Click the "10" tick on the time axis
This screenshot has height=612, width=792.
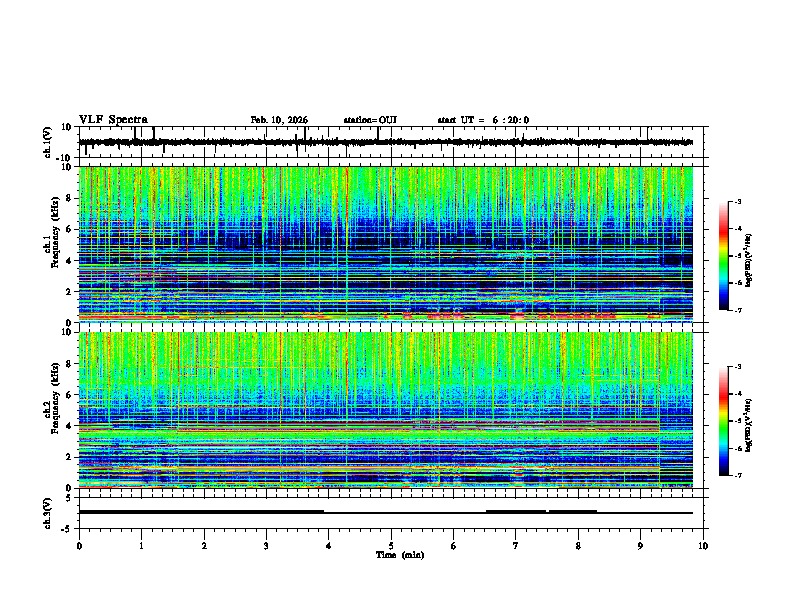(x=703, y=546)
